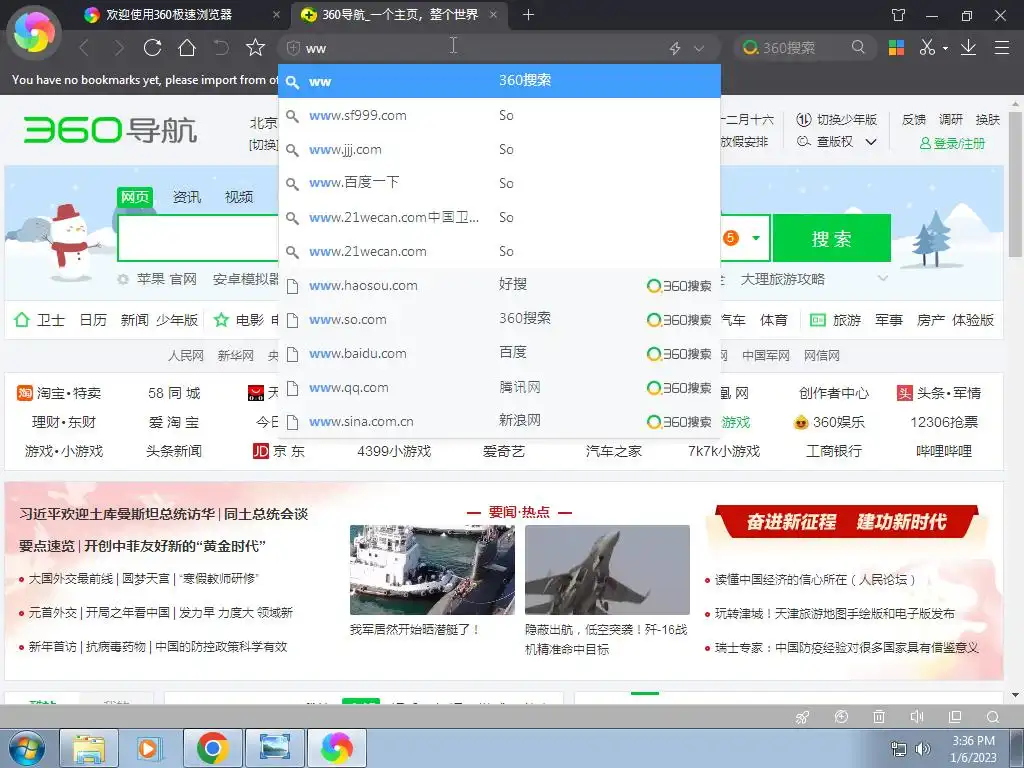Open the submarine news thumbnail
The height and width of the screenshot is (768, 1024).
432,569
